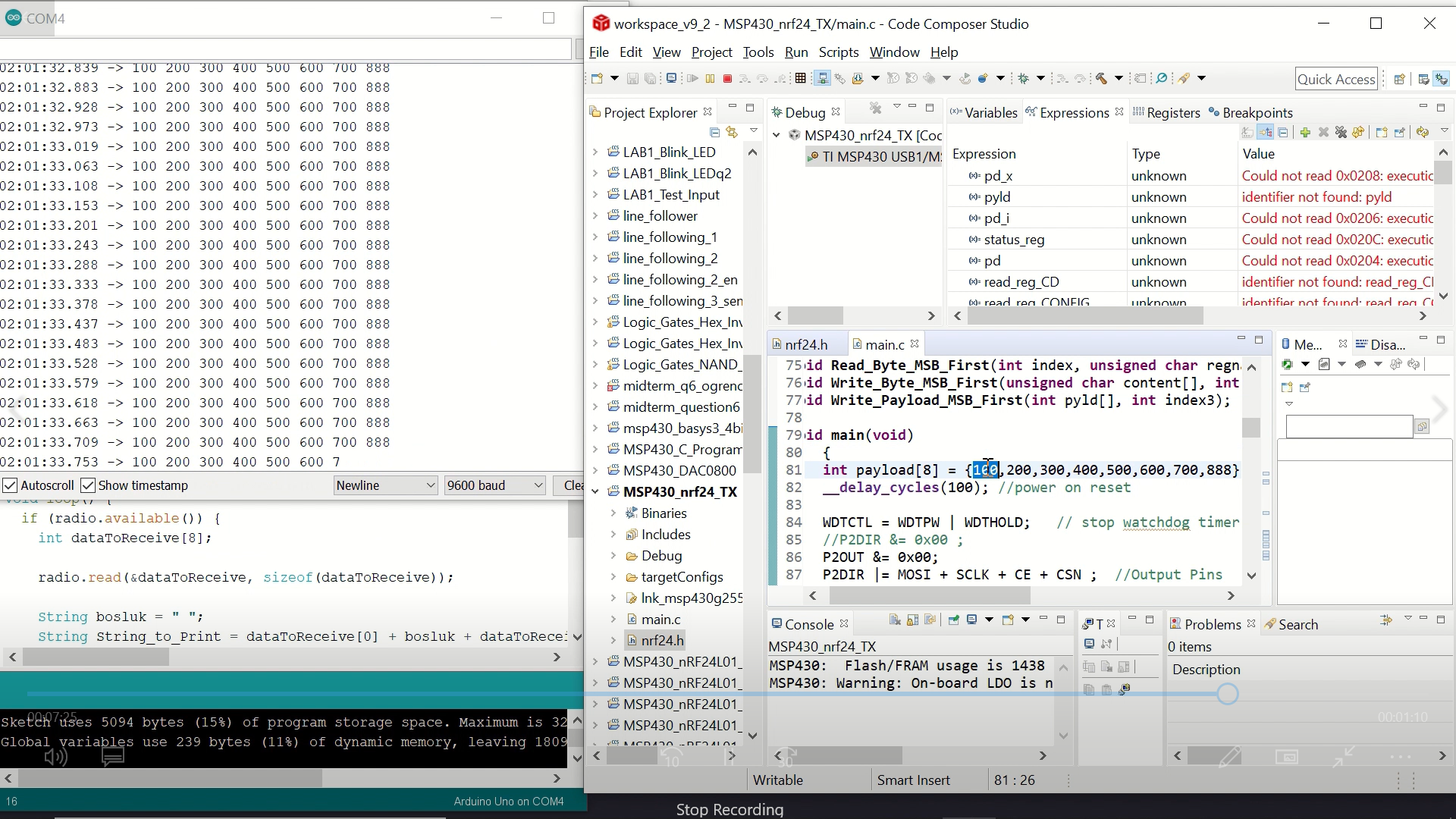
Task: Click the COM4 serial send input field
Action: click(x=285, y=49)
